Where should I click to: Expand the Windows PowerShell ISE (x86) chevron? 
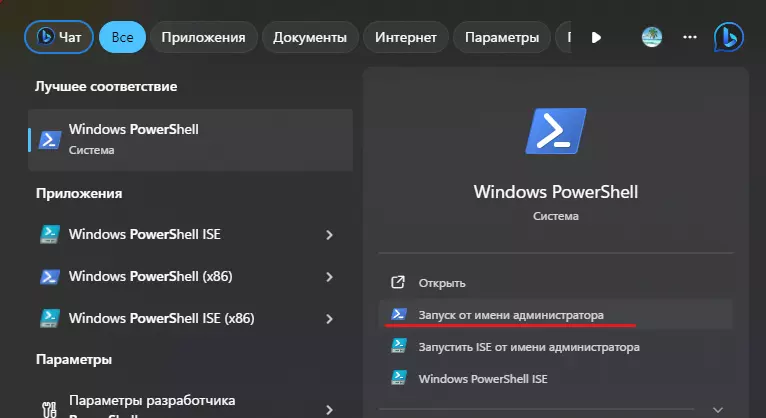(330, 319)
